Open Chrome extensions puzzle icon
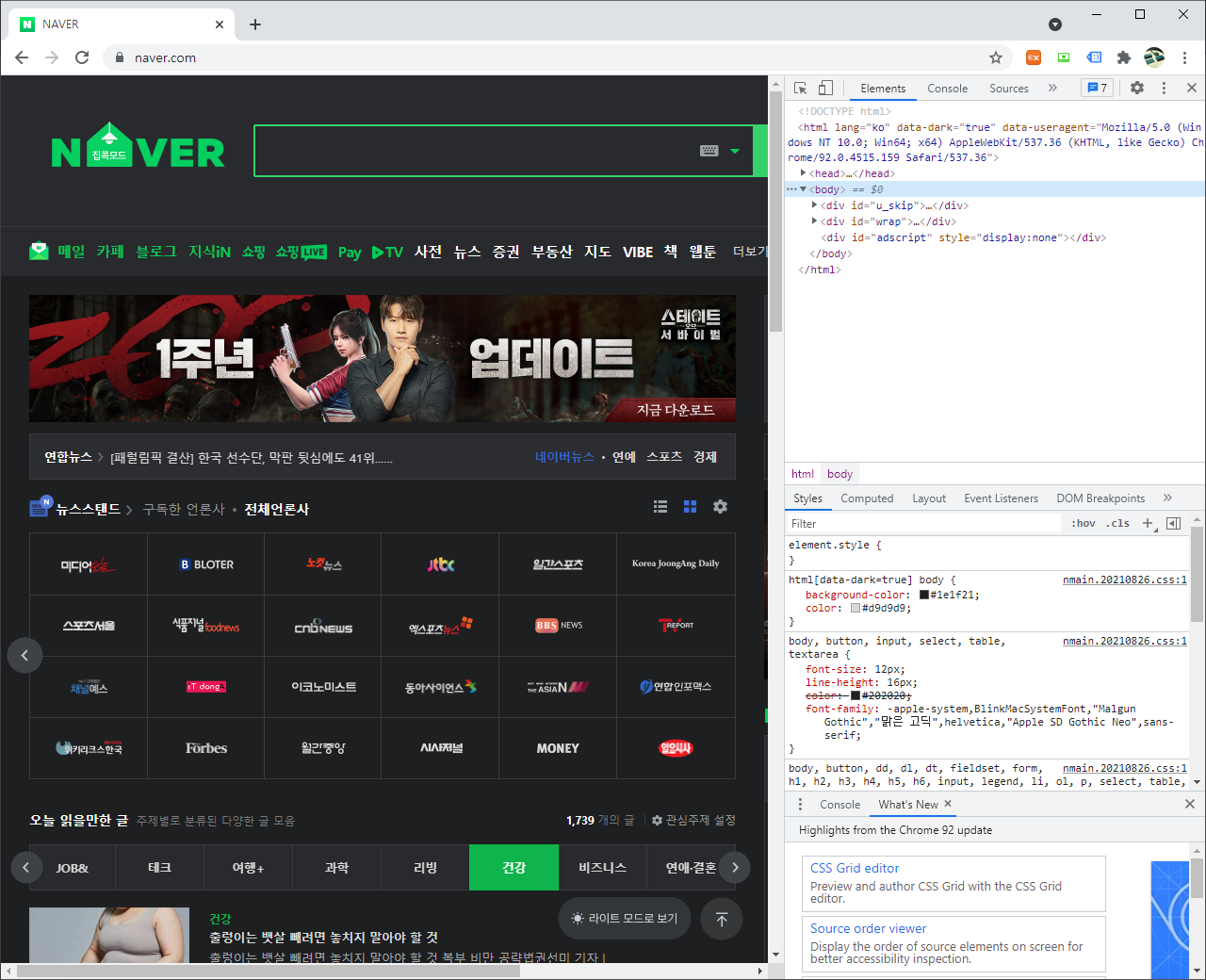This screenshot has height=980, width=1206. (1123, 57)
